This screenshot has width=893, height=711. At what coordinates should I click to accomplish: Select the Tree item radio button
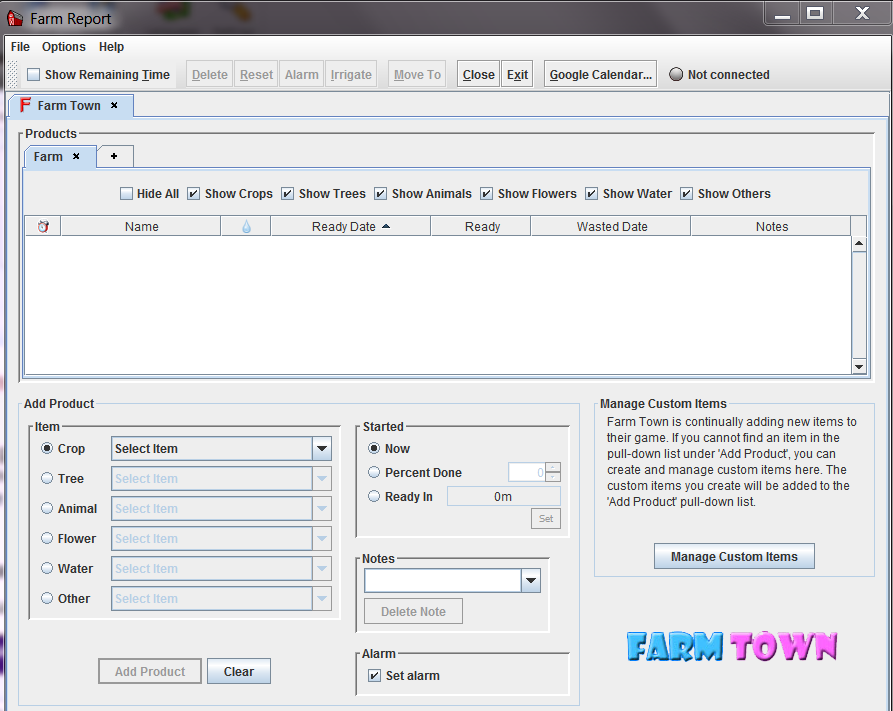[x=47, y=479]
